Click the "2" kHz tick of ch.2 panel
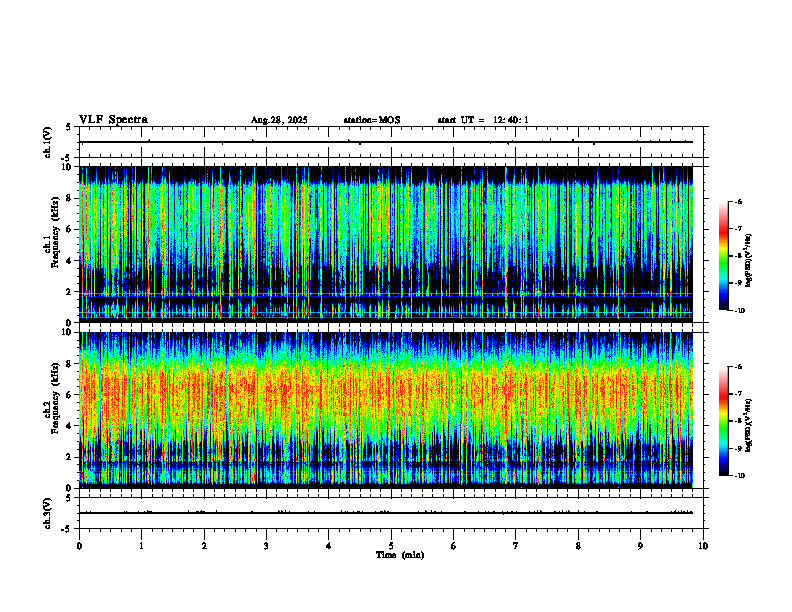This screenshot has height=612, width=792. point(69,457)
